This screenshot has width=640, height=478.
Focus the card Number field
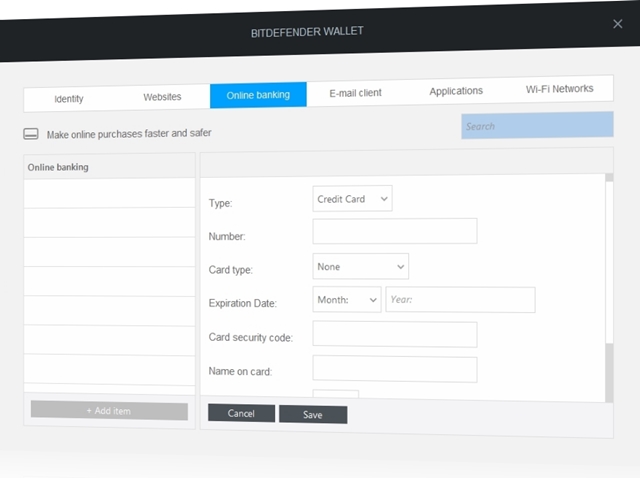pos(395,231)
